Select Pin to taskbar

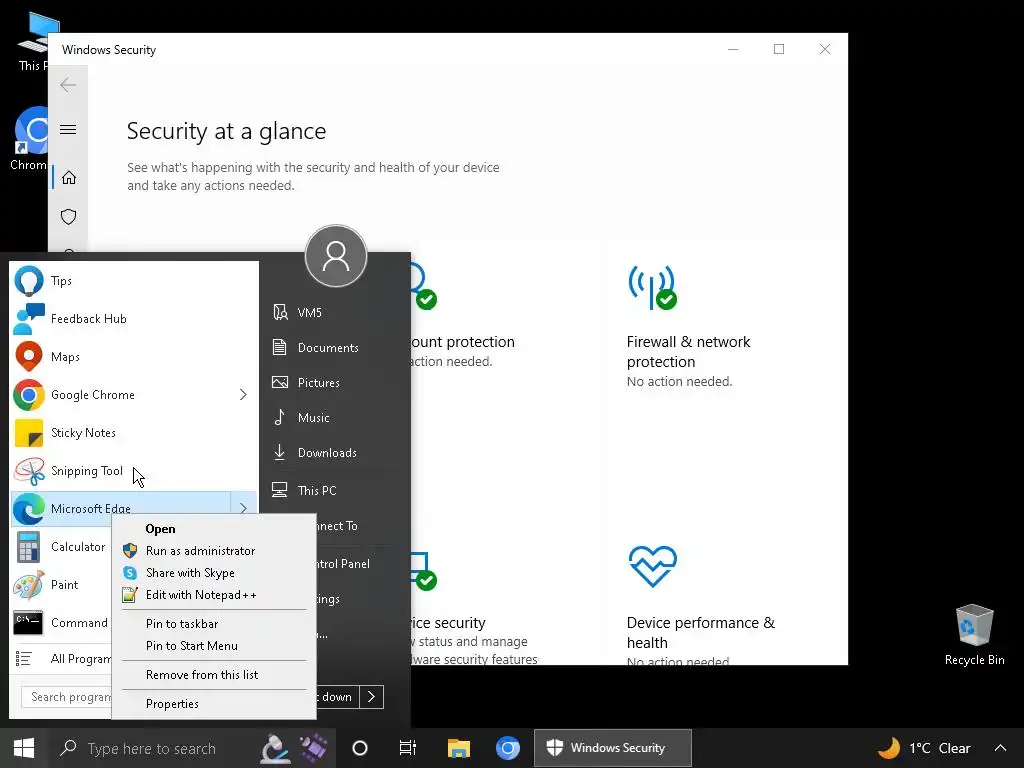pos(214,624)
